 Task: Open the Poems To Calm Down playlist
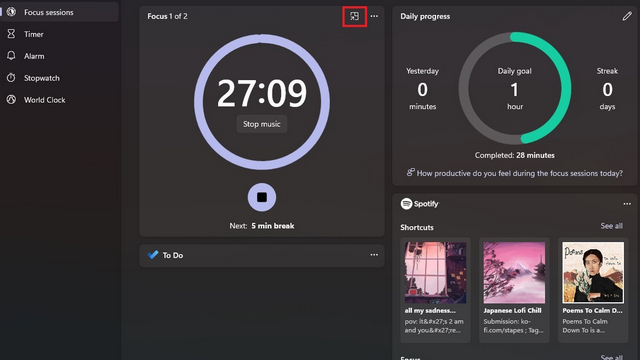pyautogui.click(x=593, y=272)
